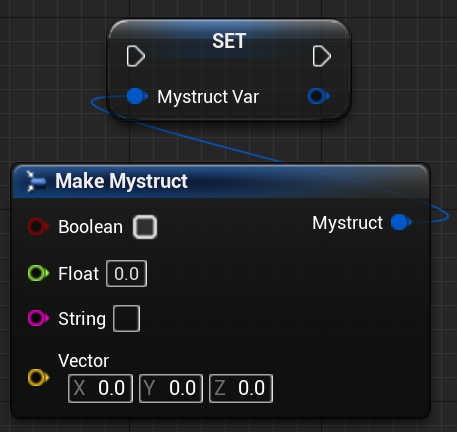Click the String text field

(126, 318)
